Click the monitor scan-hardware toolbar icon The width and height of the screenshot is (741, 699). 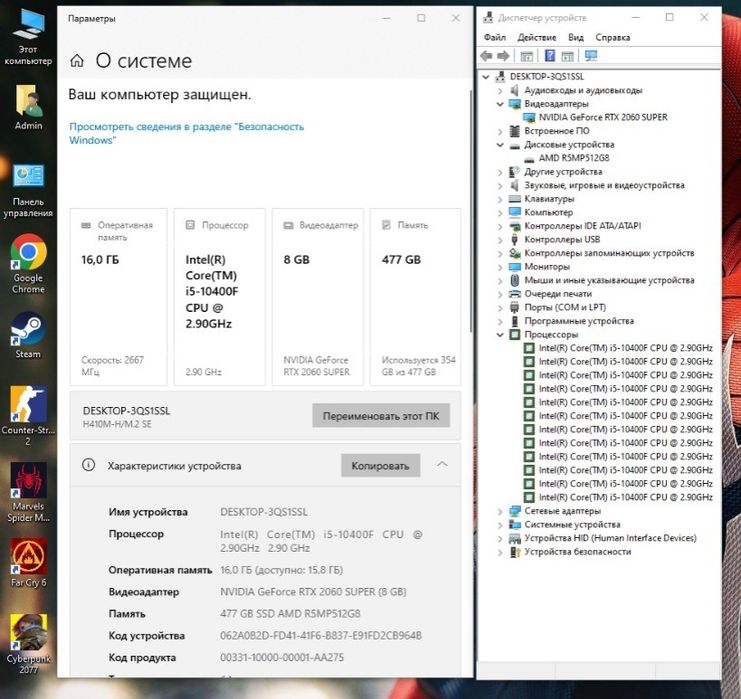tap(591, 56)
